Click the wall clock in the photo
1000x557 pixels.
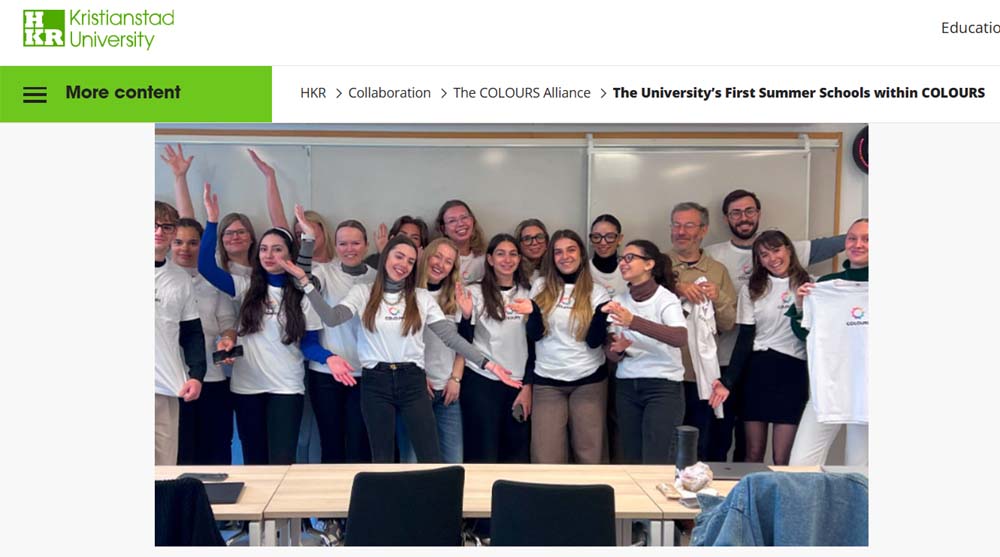pos(861,150)
